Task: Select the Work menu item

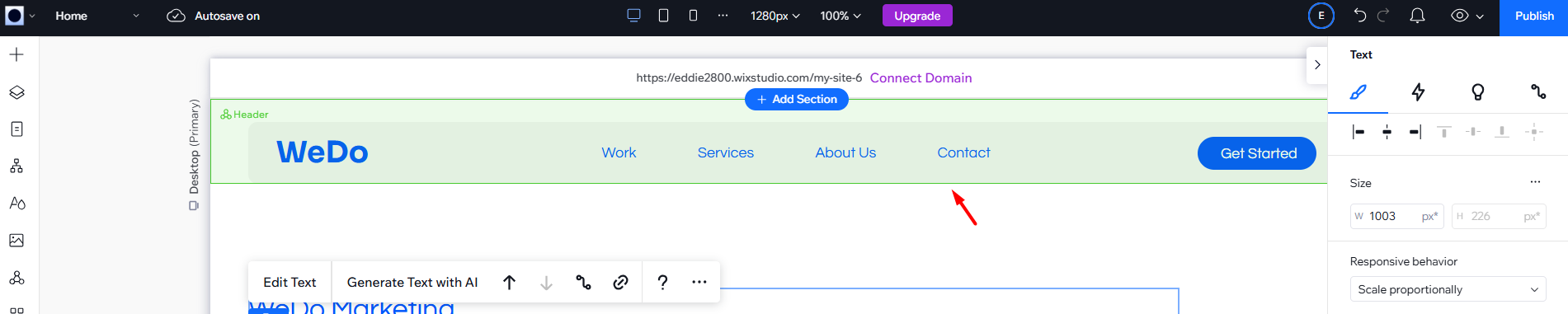Action: (x=619, y=152)
